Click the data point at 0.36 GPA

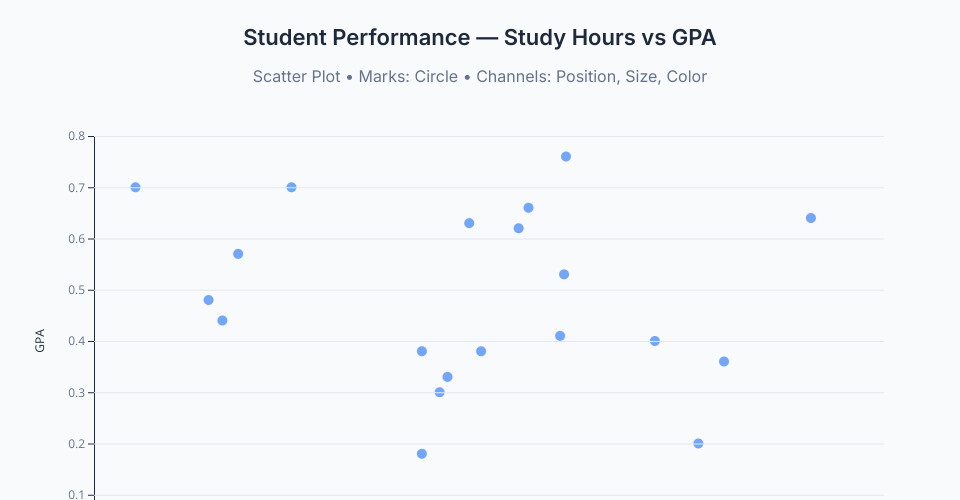(x=724, y=361)
